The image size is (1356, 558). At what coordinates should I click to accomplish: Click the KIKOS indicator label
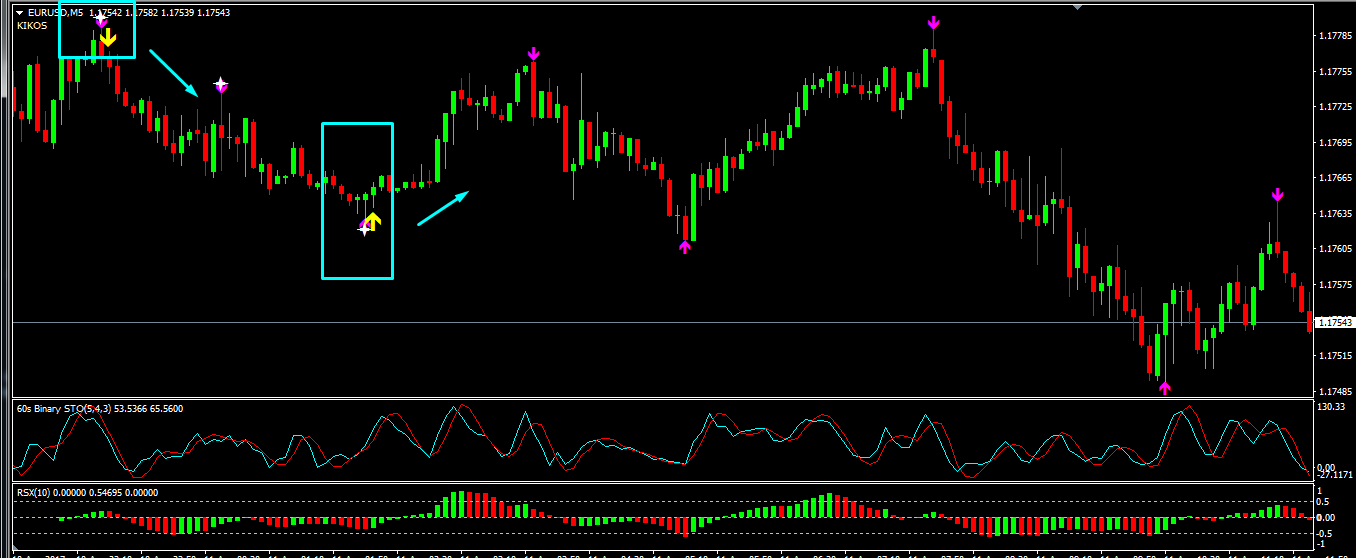point(32,26)
